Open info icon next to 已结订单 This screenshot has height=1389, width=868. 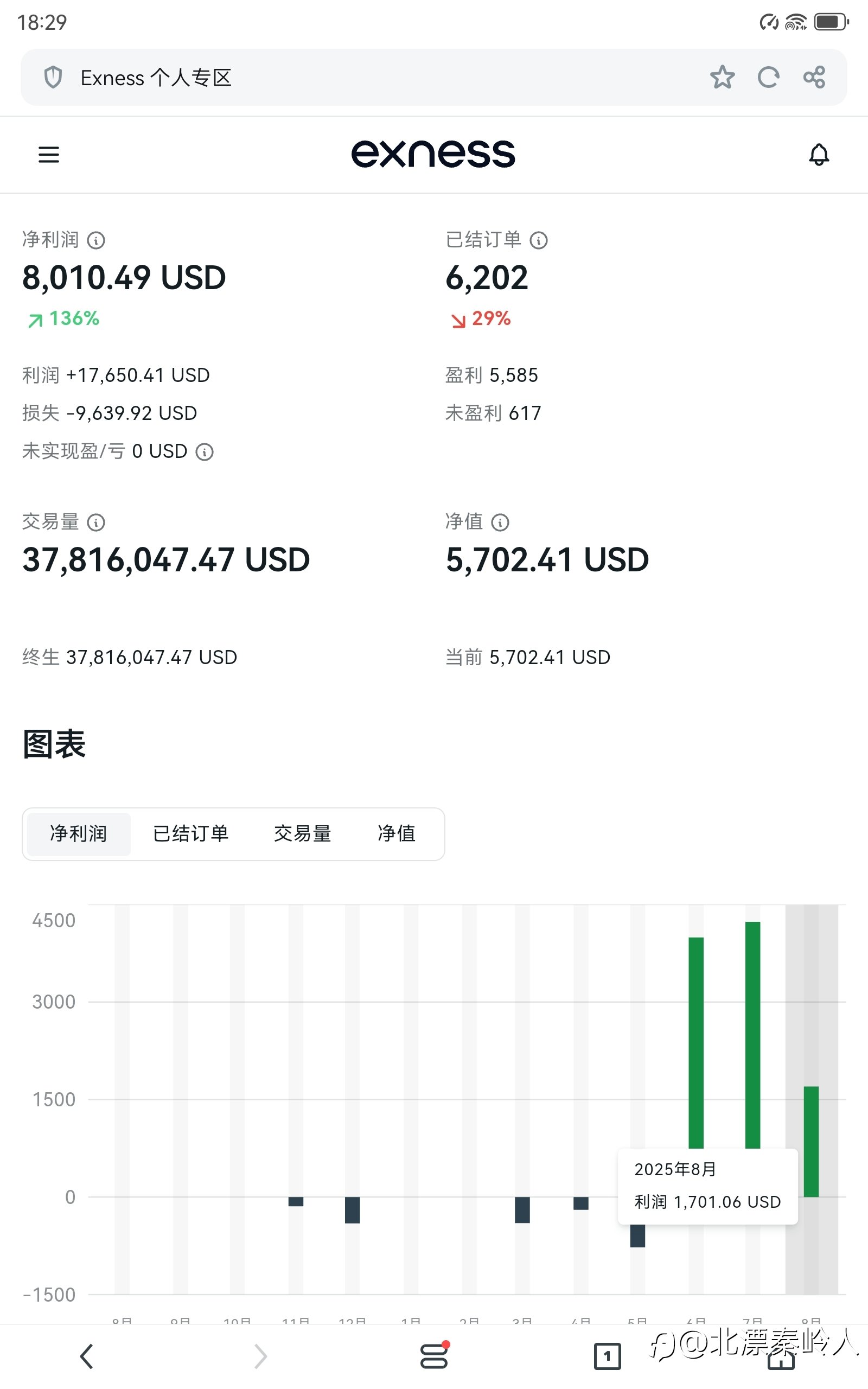pyautogui.click(x=538, y=240)
